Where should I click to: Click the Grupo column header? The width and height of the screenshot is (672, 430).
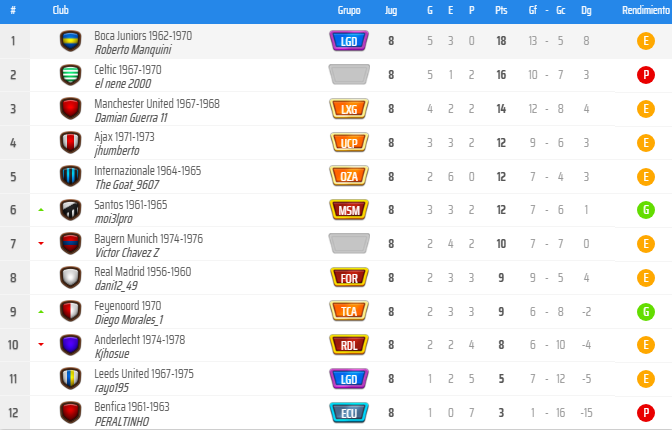coord(349,10)
